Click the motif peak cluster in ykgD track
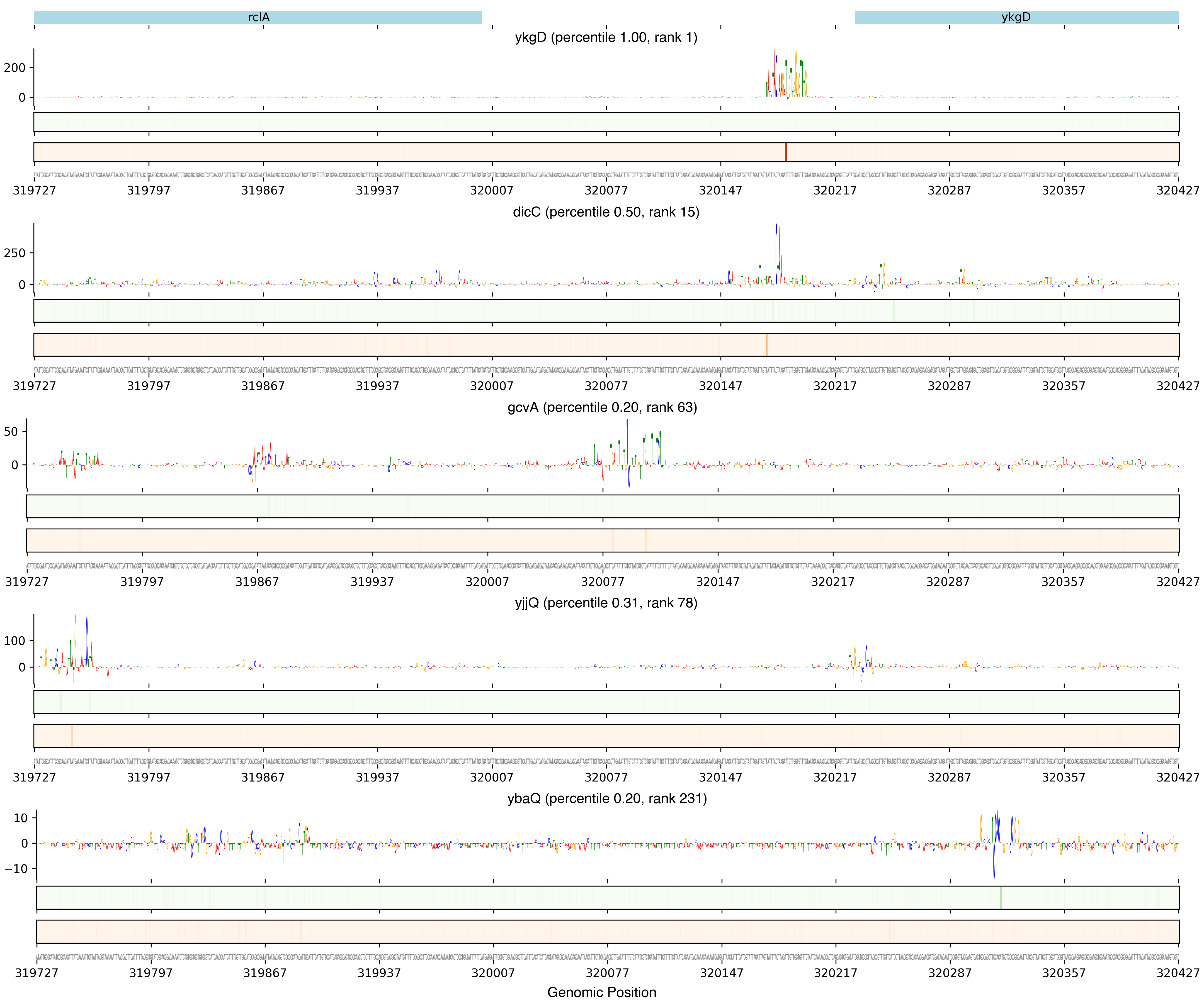The height and width of the screenshot is (1003, 1204). [787, 77]
